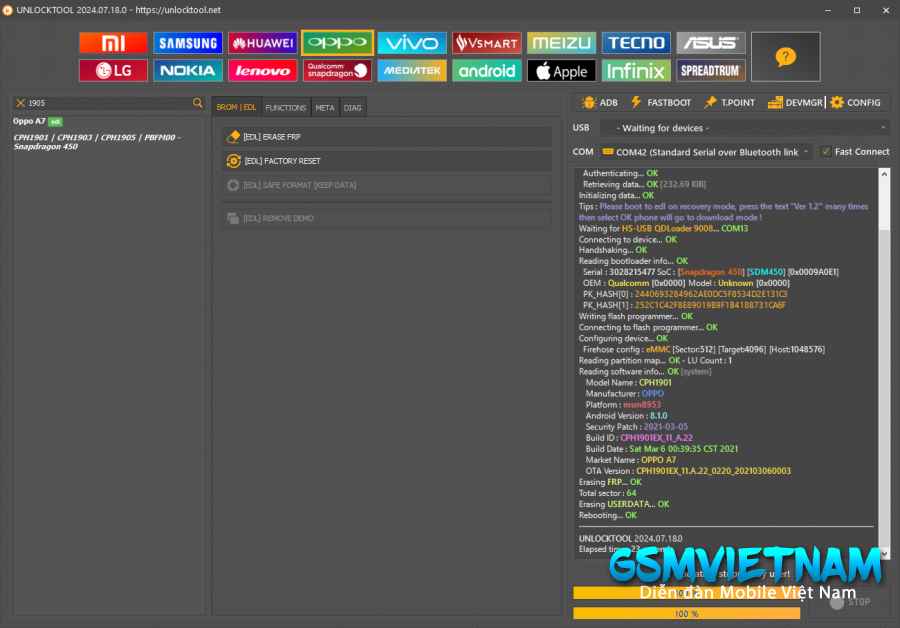Switch to the BROM | EDL tab

tap(236, 107)
